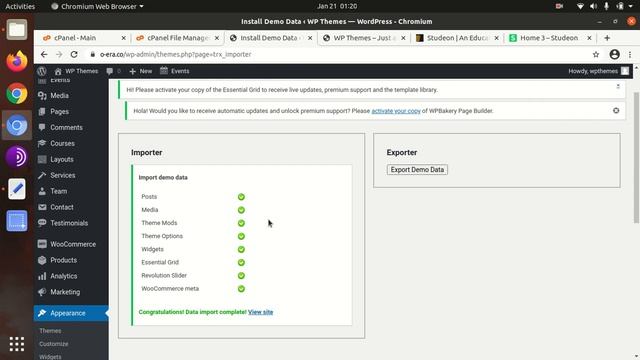Bookmark this page with the star icon
This screenshot has height=360, width=640.
tap(596, 54)
